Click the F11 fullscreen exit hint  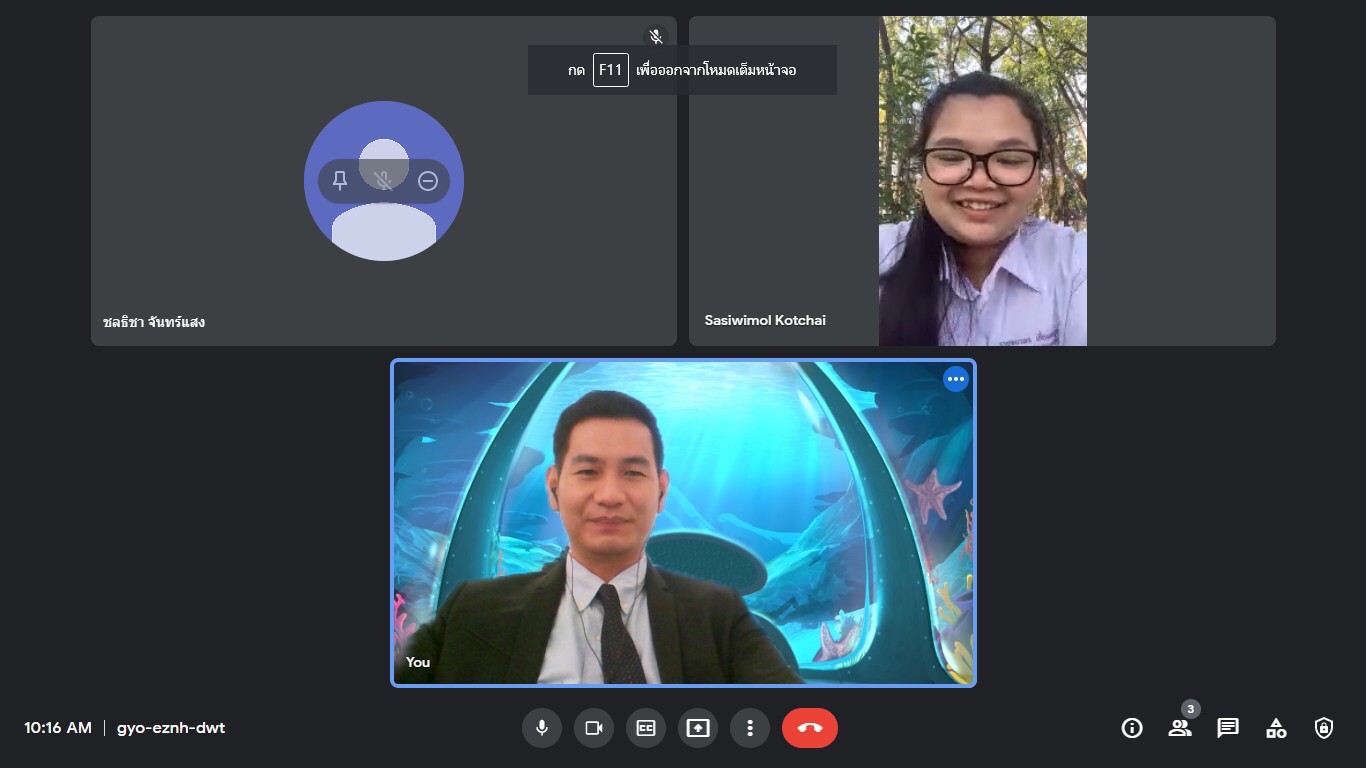click(x=682, y=70)
